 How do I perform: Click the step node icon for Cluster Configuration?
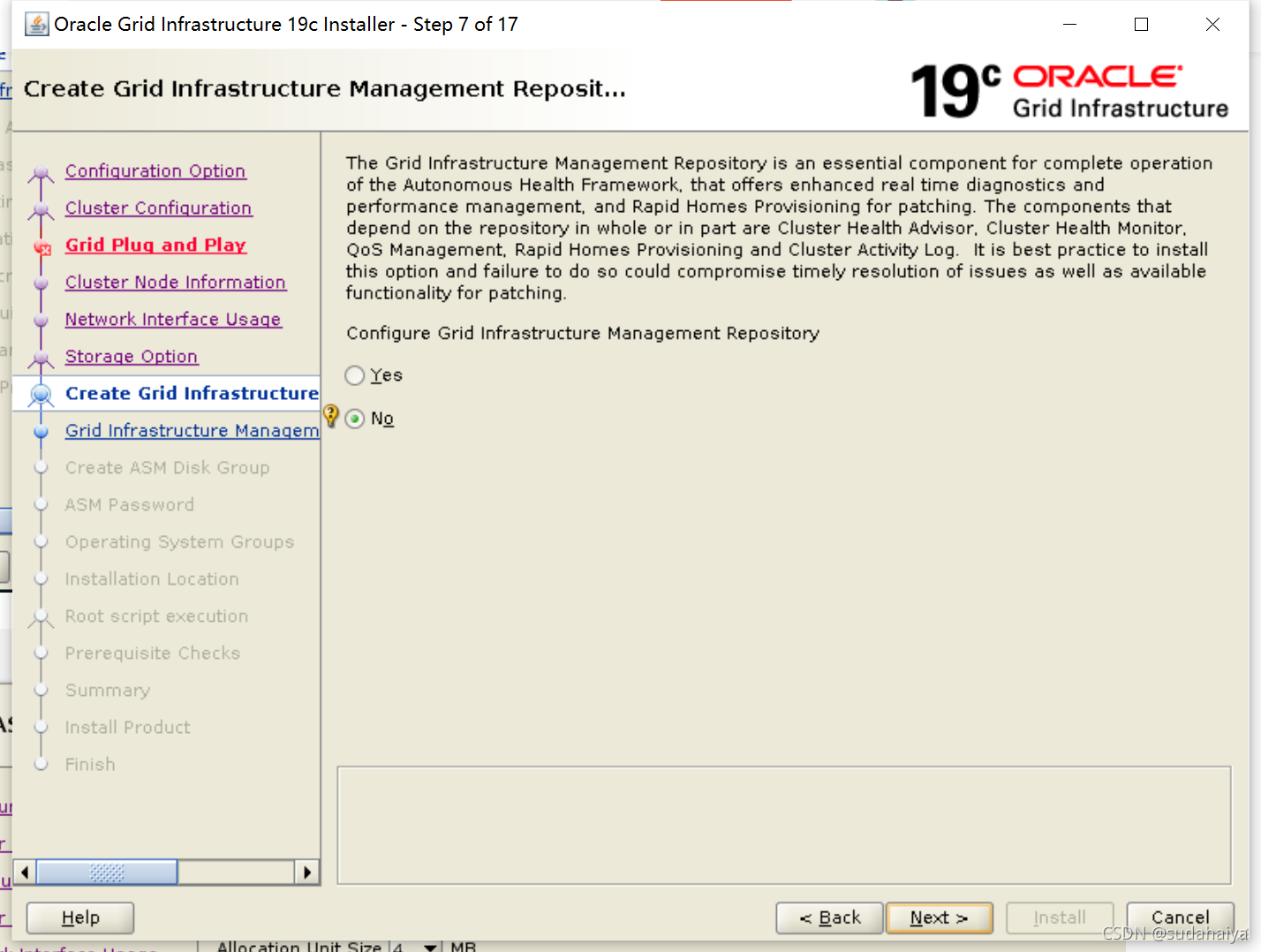[x=41, y=209]
